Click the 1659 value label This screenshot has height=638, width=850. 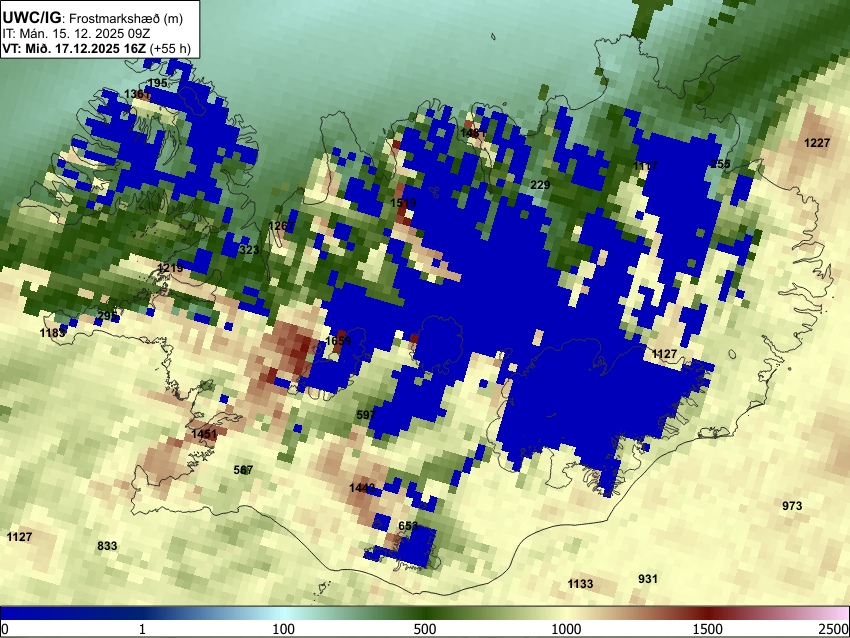338,341
